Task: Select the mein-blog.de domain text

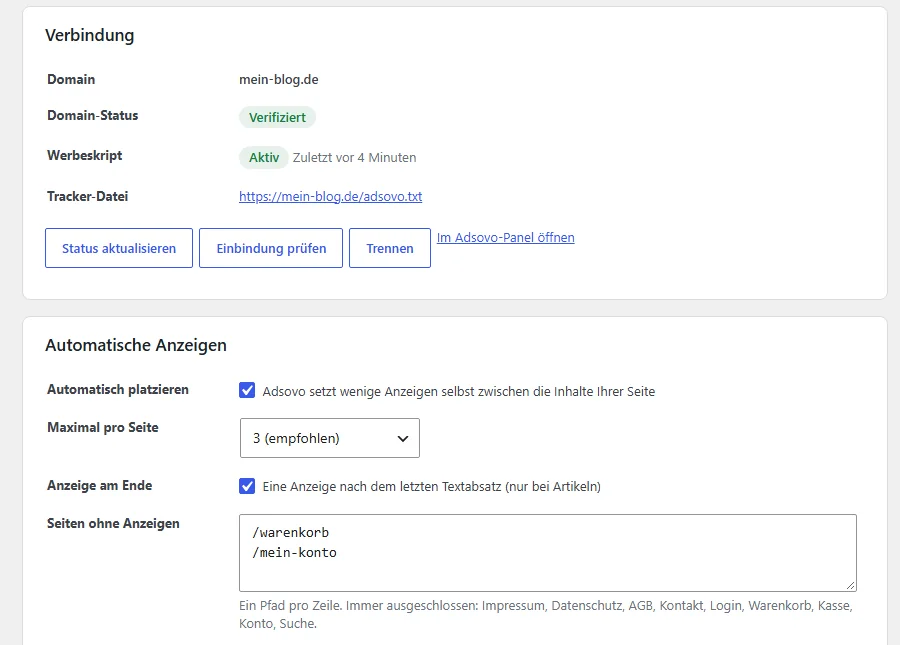Action: (x=279, y=79)
